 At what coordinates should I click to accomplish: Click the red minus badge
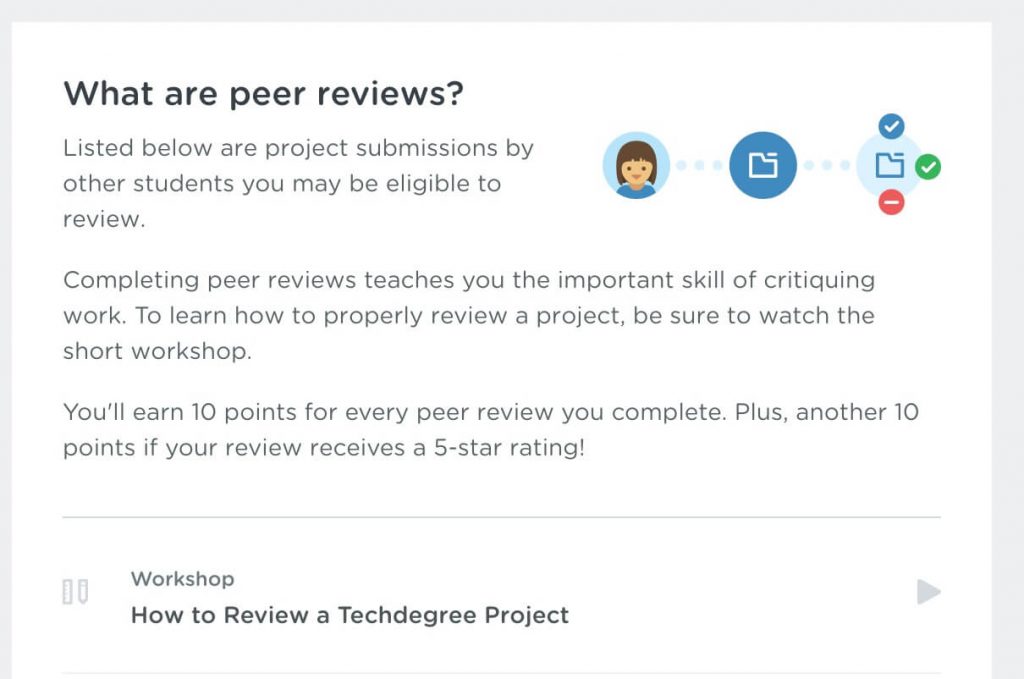coord(891,202)
